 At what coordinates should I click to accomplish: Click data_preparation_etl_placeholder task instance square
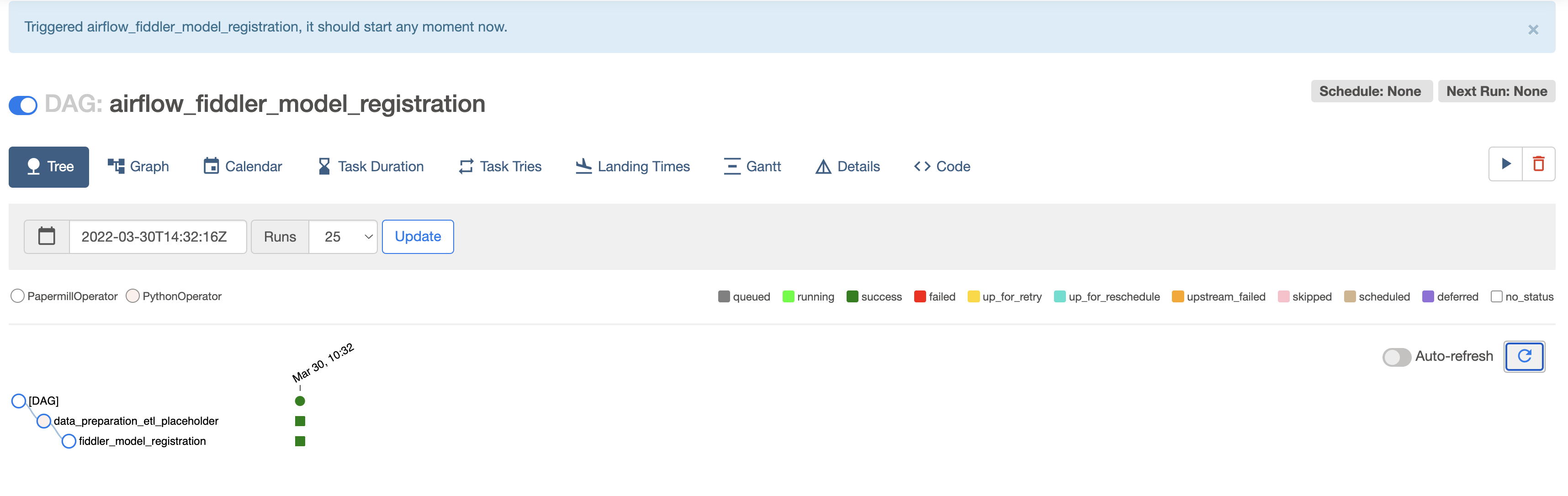[299, 421]
